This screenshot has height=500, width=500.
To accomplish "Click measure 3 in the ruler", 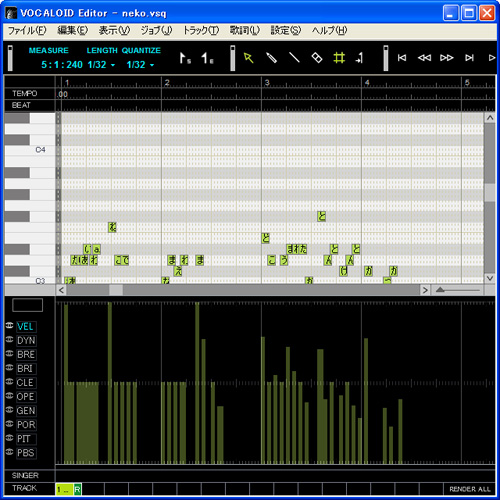I will (x=267, y=82).
